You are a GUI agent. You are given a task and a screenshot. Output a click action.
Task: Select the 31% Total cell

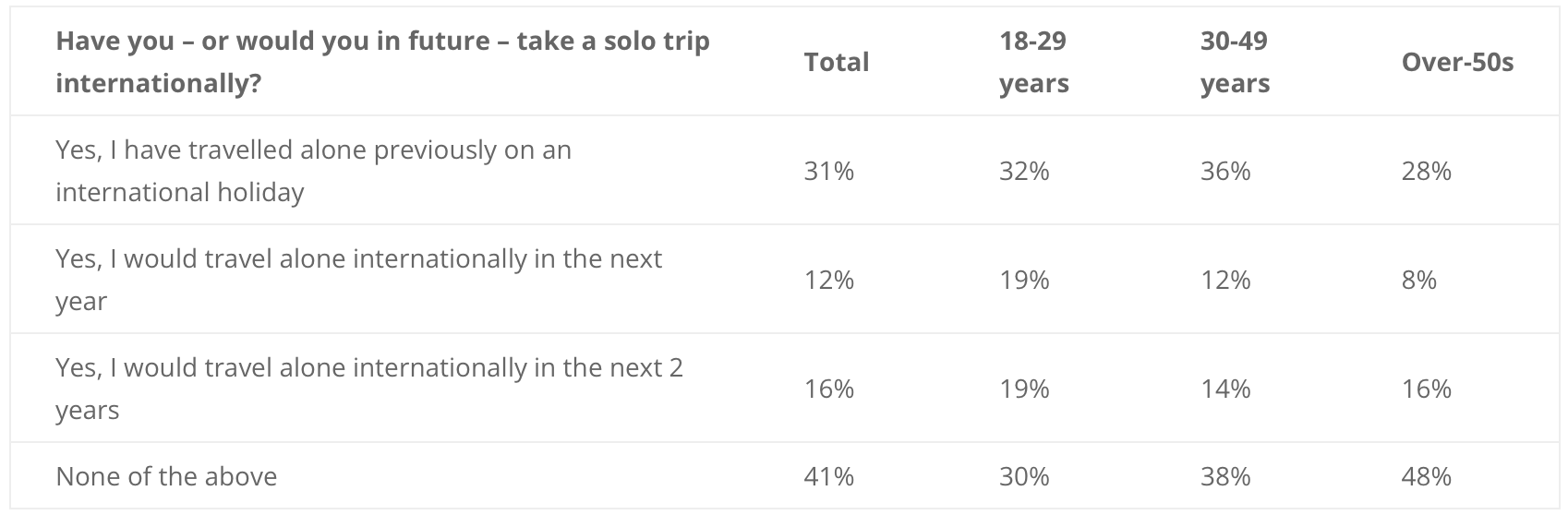828,171
